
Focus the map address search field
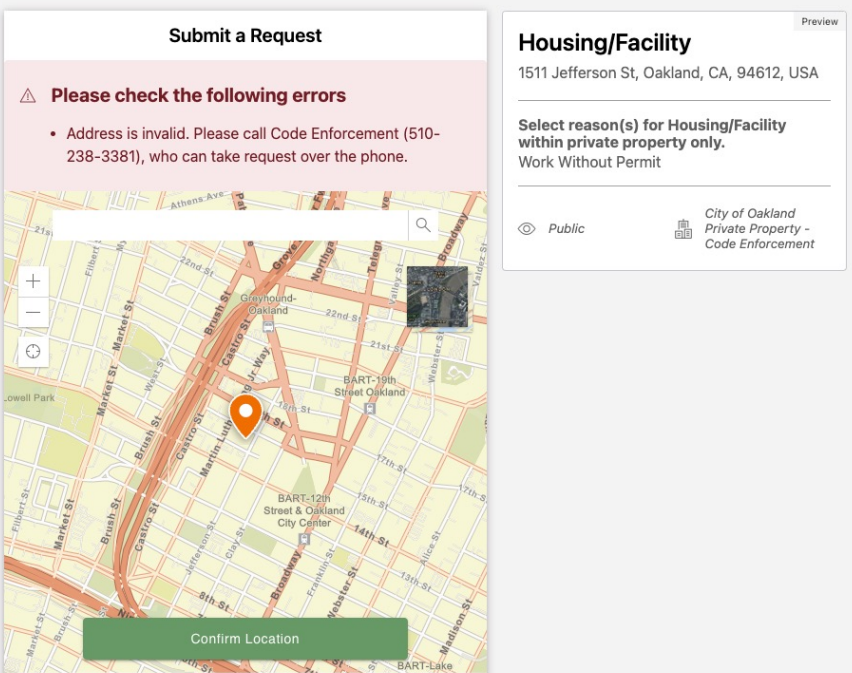click(230, 225)
